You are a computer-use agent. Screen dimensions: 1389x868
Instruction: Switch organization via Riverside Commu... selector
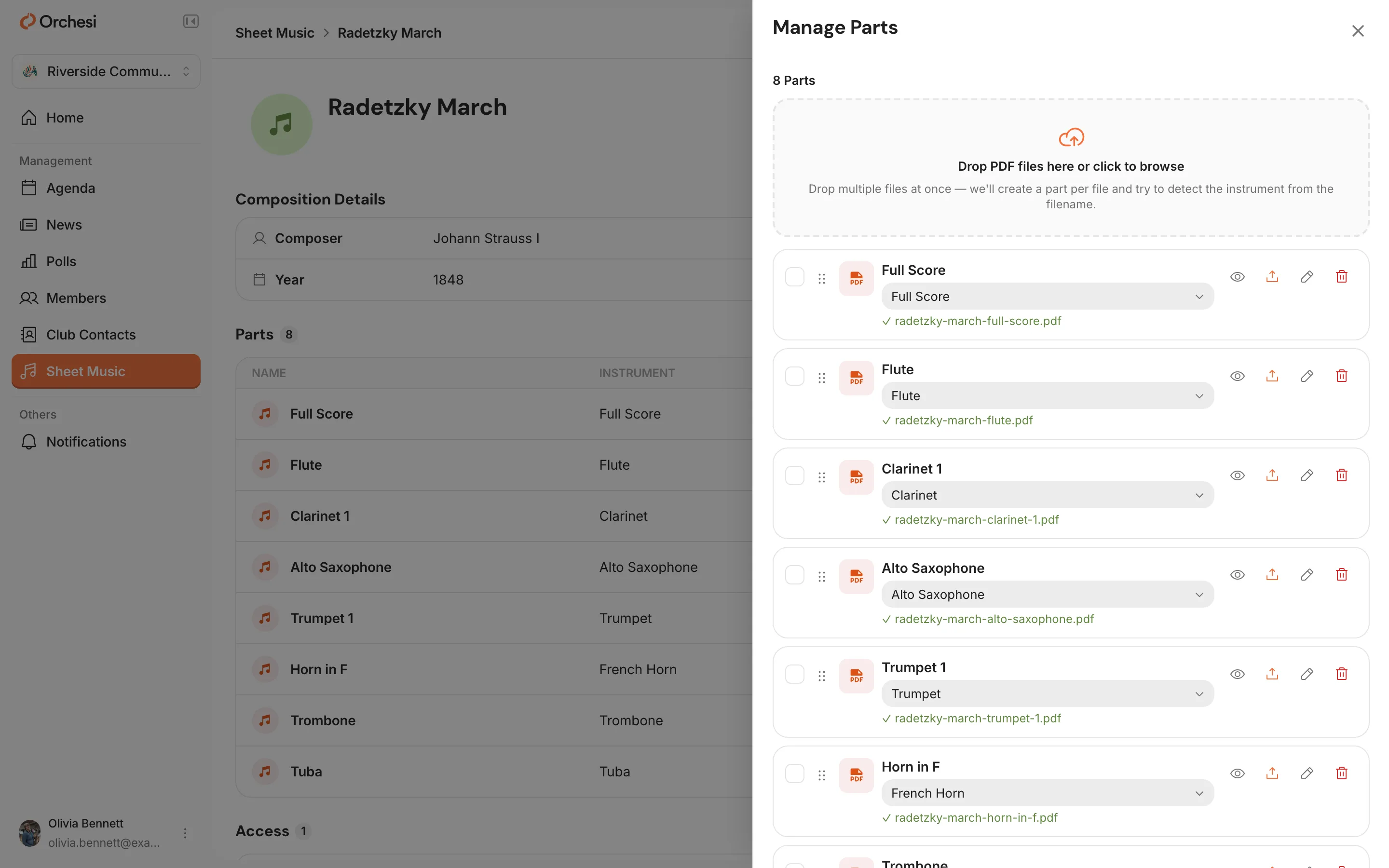106,71
